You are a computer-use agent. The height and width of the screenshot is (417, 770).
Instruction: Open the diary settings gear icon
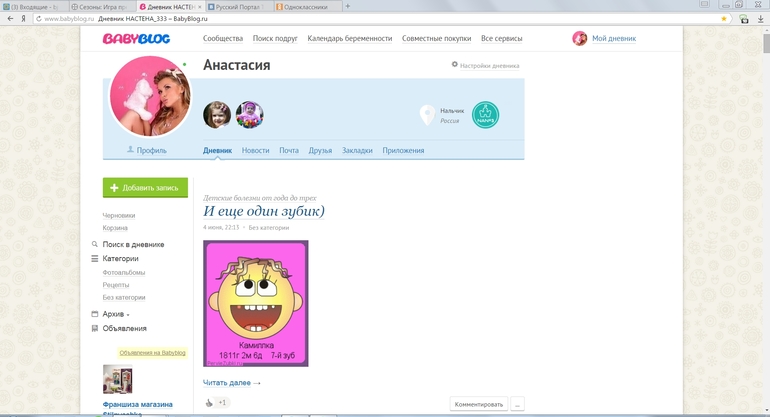pyautogui.click(x=455, y=64)
